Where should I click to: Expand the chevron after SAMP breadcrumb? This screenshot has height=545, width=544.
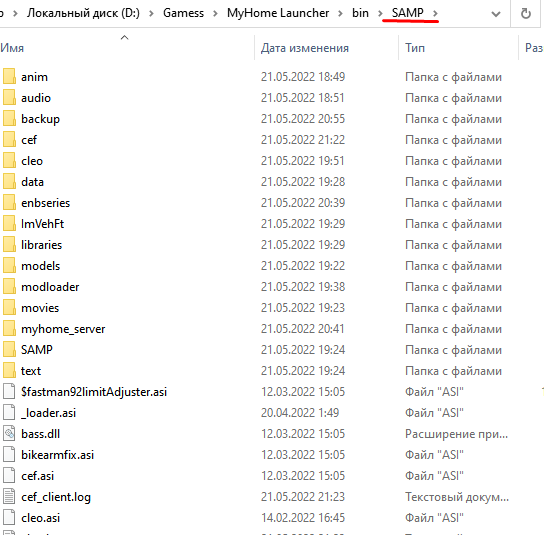tap(435, 14)
